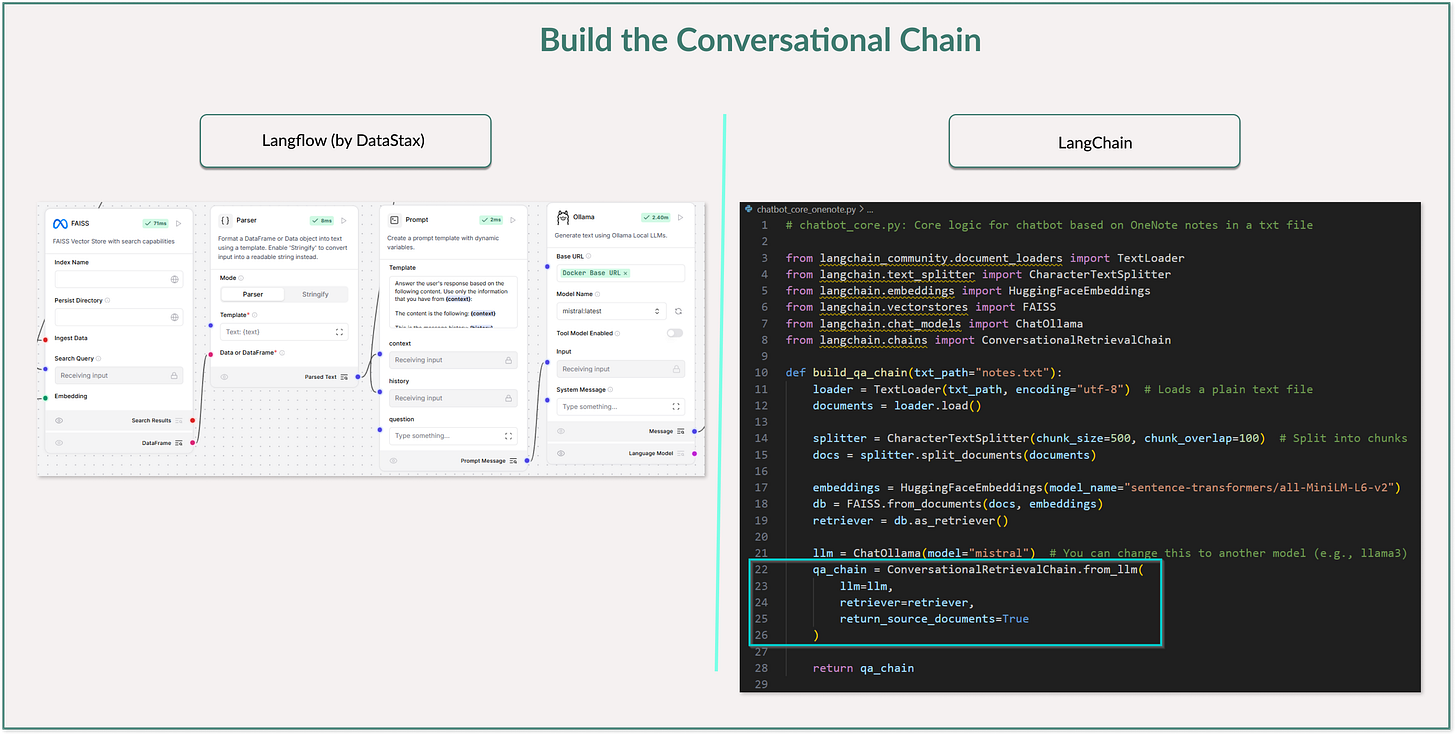
Task: Toggle the Tool Model Enabled switch
Action: pyautogui.click(x=675, y=333)
